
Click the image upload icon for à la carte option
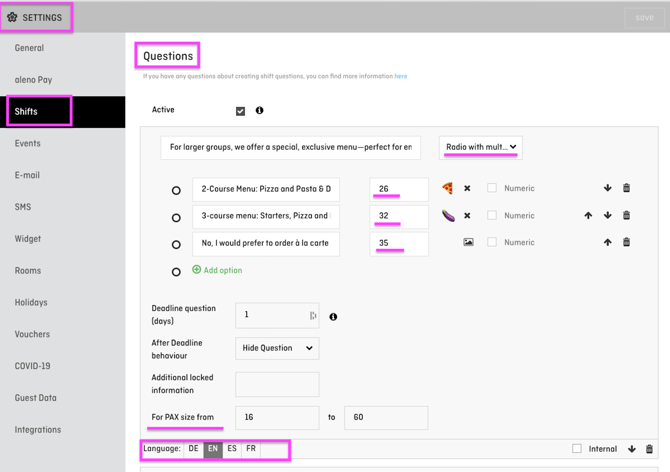click(x=468, y=242)
